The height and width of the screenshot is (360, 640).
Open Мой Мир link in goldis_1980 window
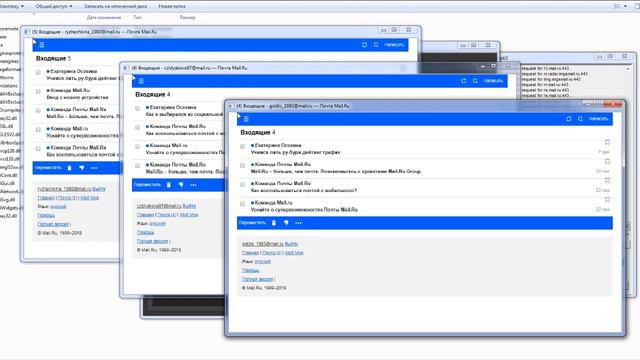click(294, 253)
